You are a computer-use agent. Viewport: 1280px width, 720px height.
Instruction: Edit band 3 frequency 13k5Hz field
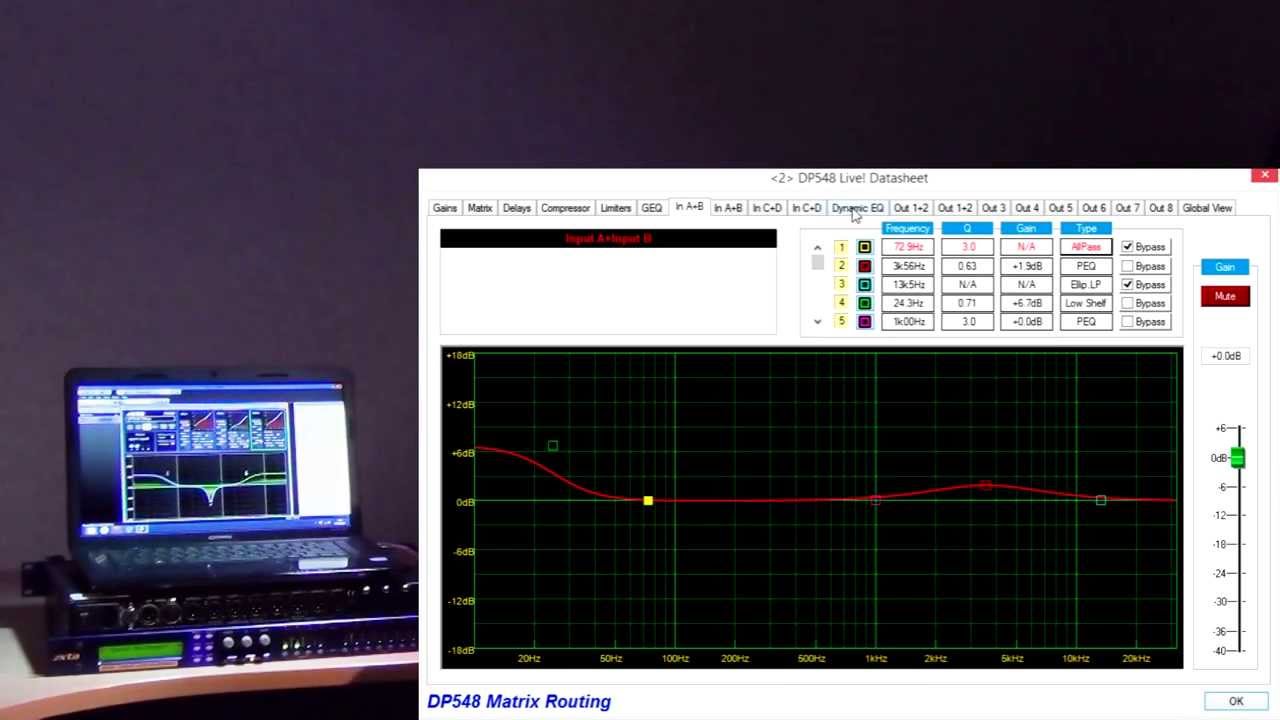pyautogui.click(x=907, y=285)
